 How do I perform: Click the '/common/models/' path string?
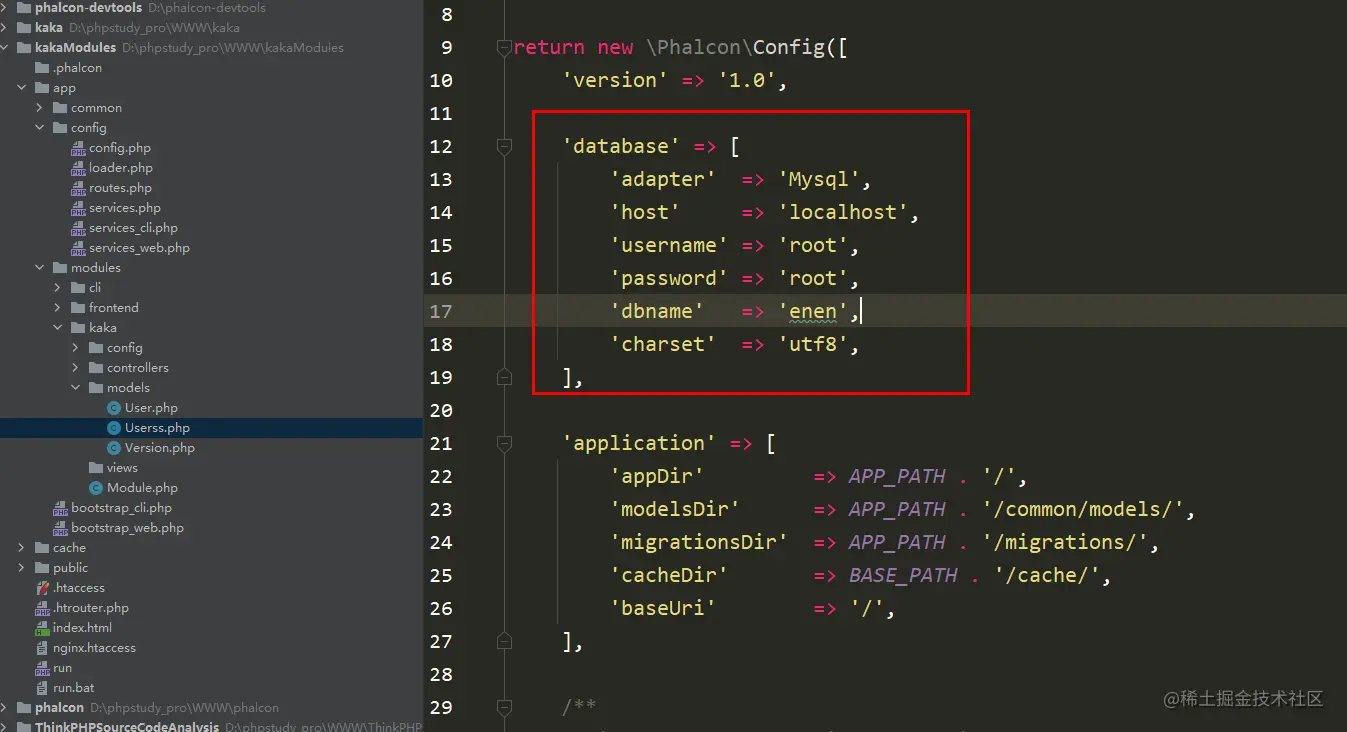point(1084,509)
